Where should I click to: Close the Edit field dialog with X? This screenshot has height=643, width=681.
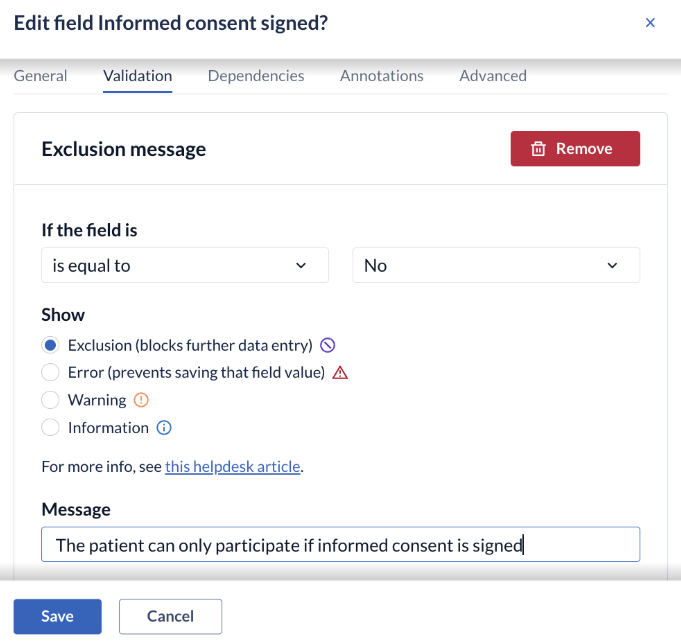[x=650, y=23]
